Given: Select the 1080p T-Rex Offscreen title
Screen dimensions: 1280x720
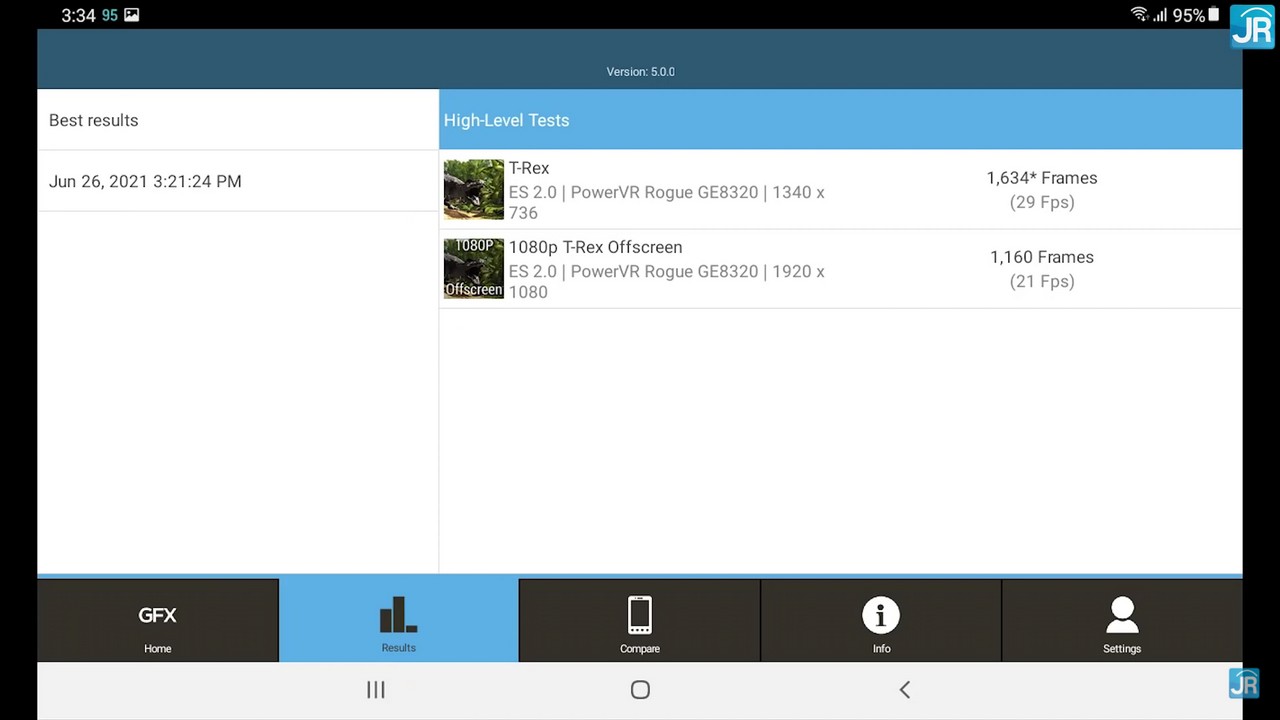Looking at the screenshot, I should [595, 247].
